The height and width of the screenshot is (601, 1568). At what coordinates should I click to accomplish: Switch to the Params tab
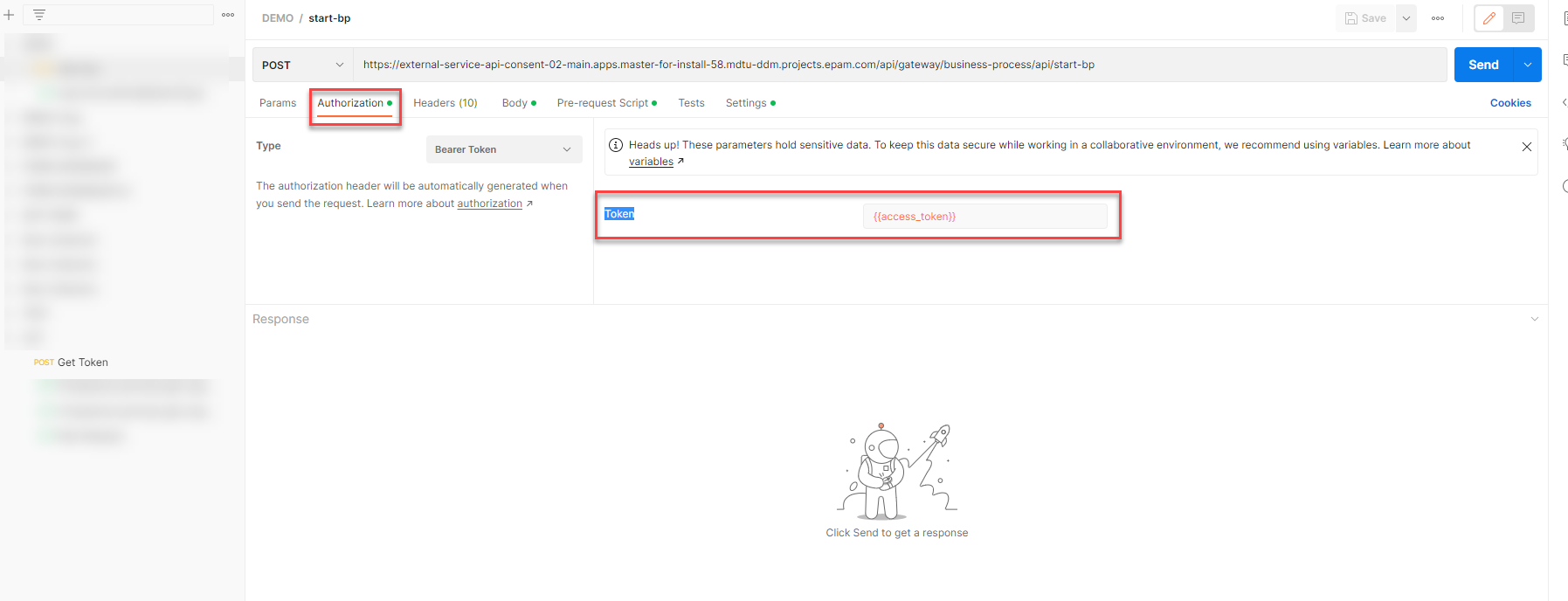[x=278, y=103]
